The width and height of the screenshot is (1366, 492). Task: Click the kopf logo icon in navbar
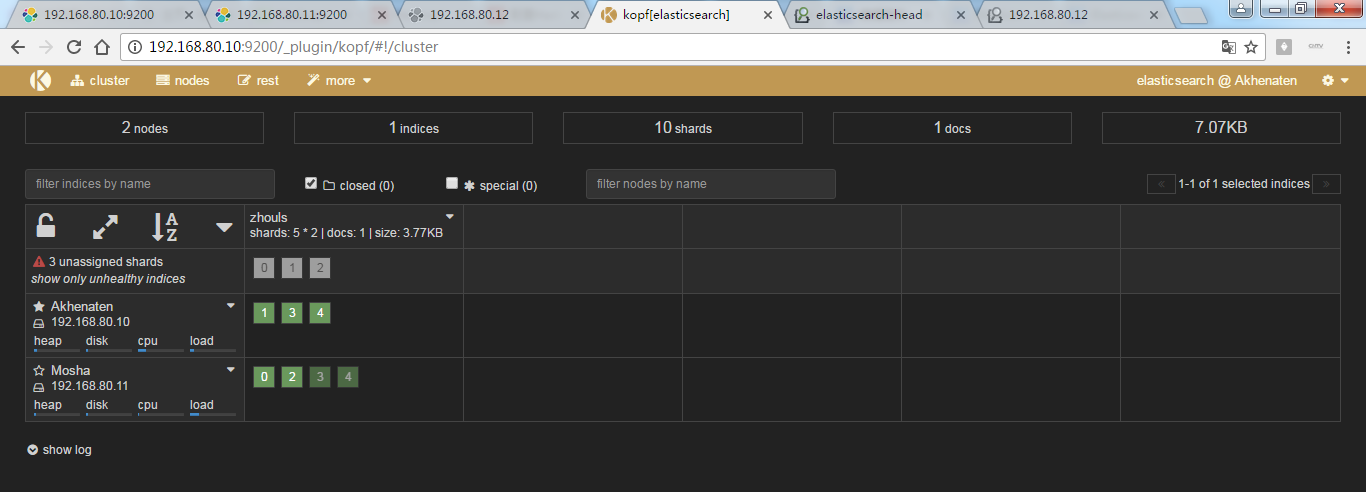click(x=40, y=80)
